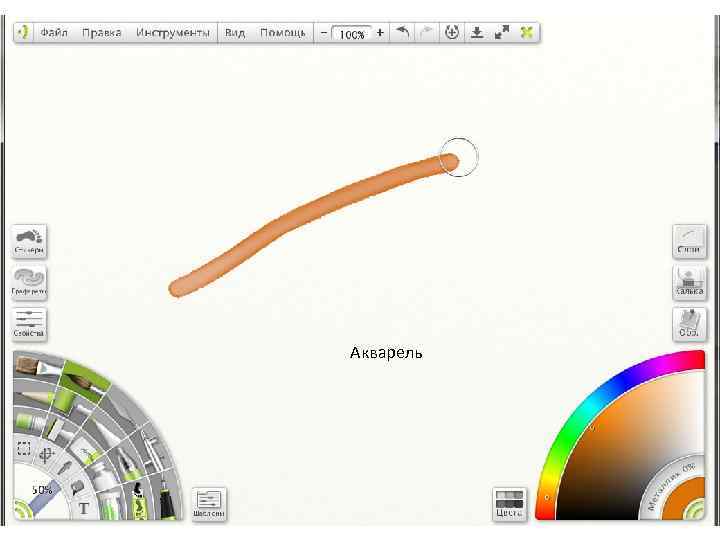Click the green X close icon
This screenshot has width=720, height=540.
527,33
